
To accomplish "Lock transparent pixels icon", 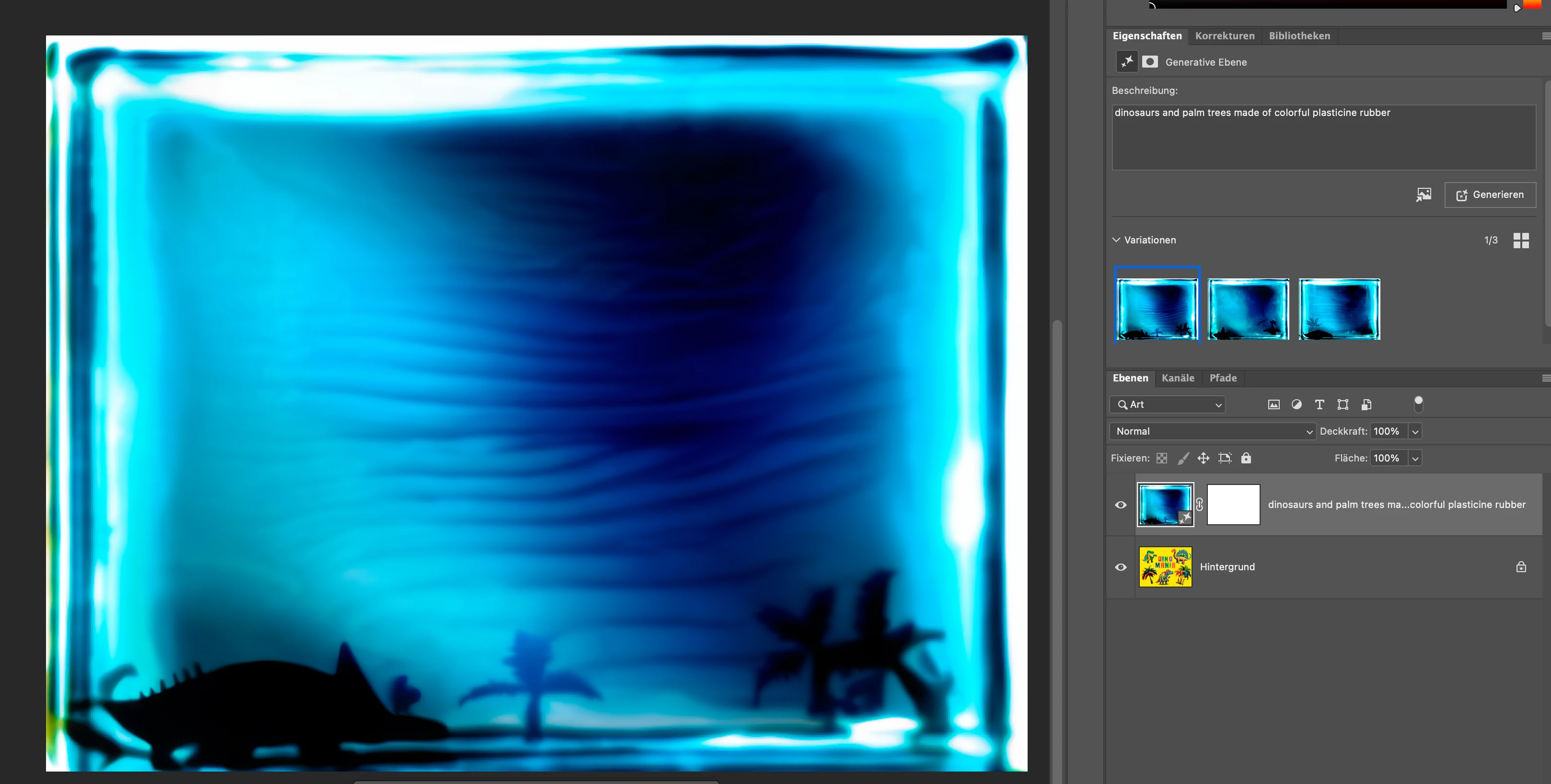I will click(x=1161, y=458).
